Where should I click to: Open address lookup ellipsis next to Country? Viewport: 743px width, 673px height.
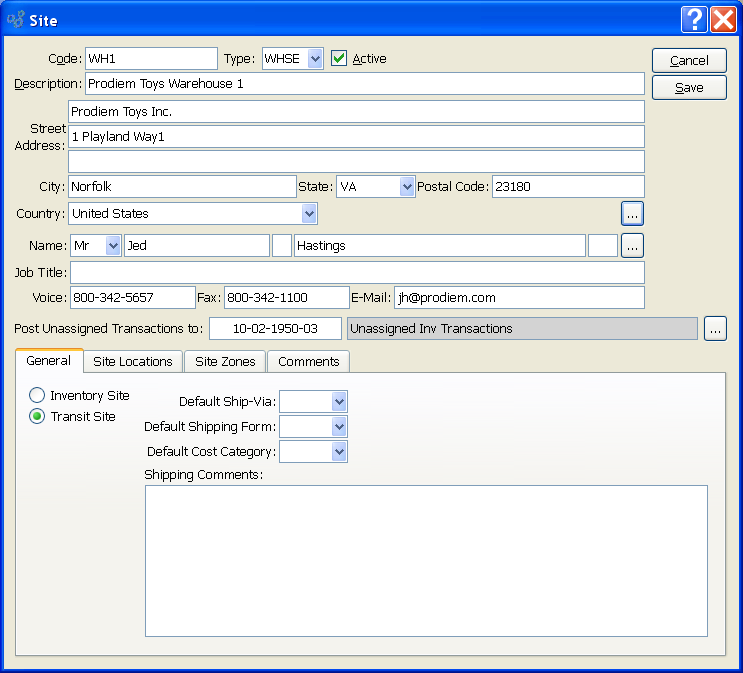632,213
